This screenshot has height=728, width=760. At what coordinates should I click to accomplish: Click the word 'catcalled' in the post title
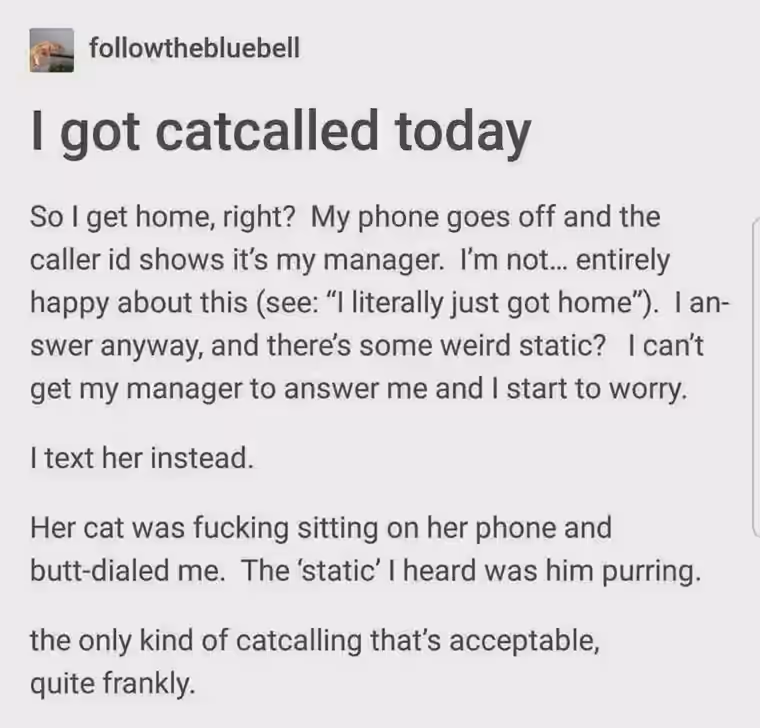267,129
